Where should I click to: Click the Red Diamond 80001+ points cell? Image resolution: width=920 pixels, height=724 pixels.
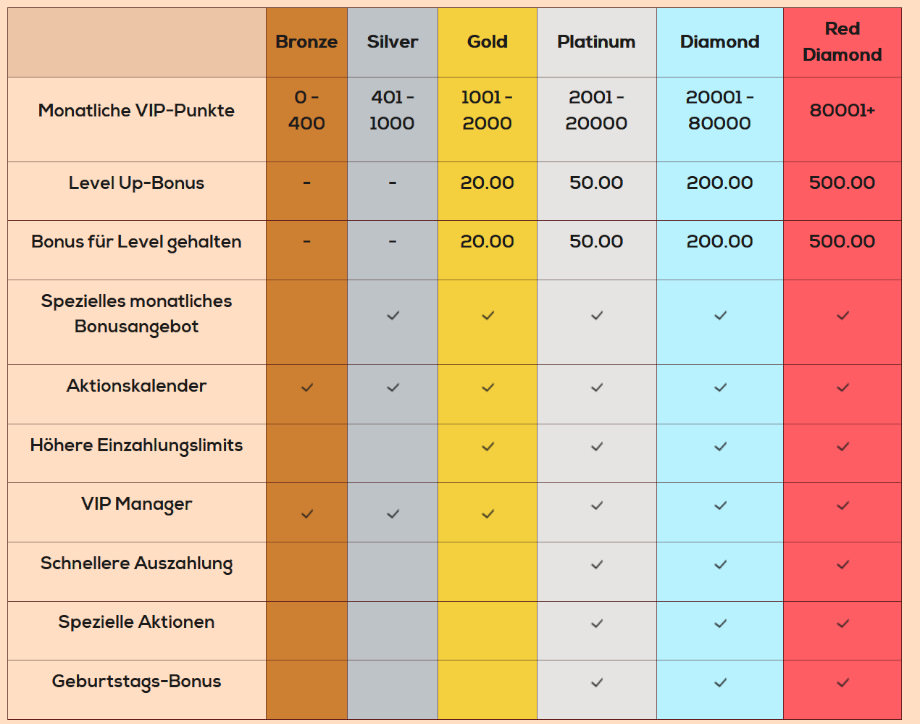842,110
